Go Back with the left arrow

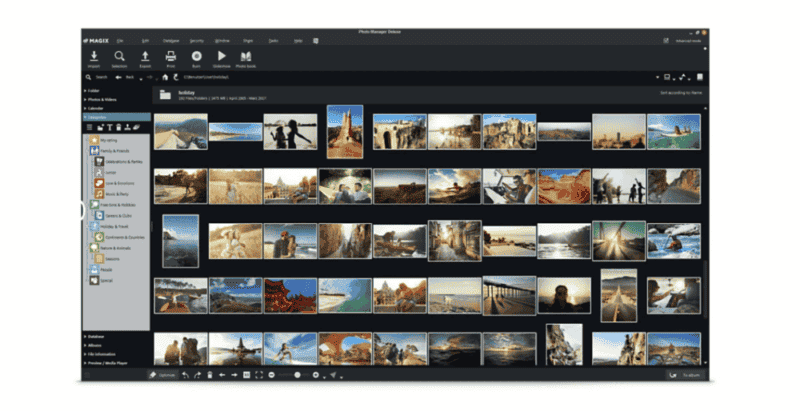click(118, 78)
